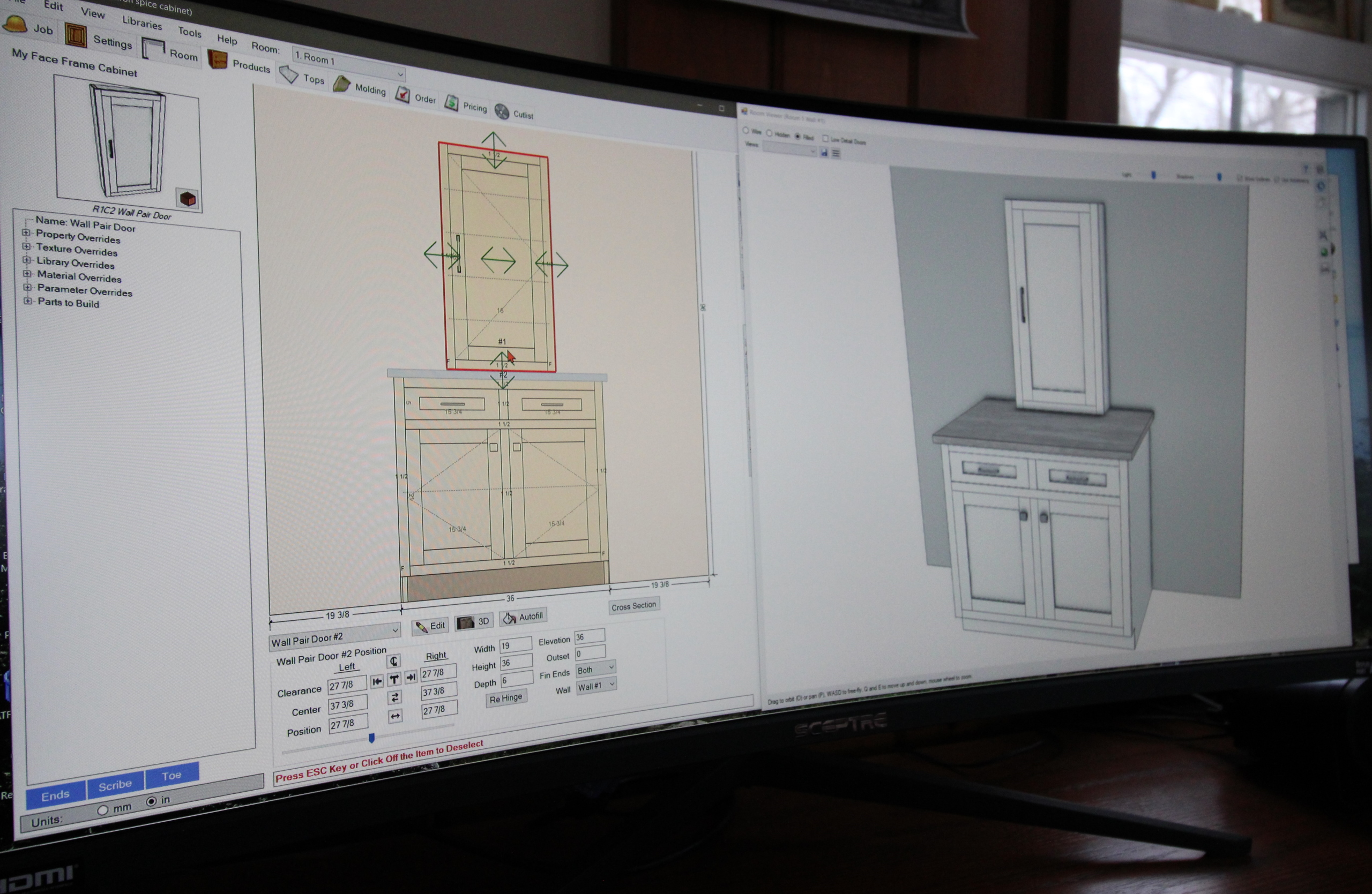Open the Wall Pair Door #2 dropdown

coord(395,630)
